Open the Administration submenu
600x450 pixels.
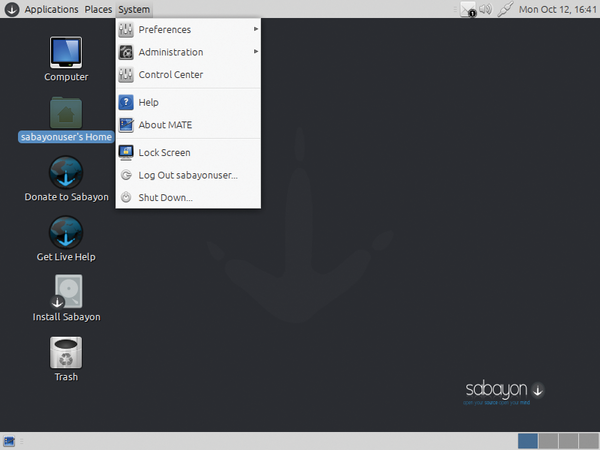(188, 52)
